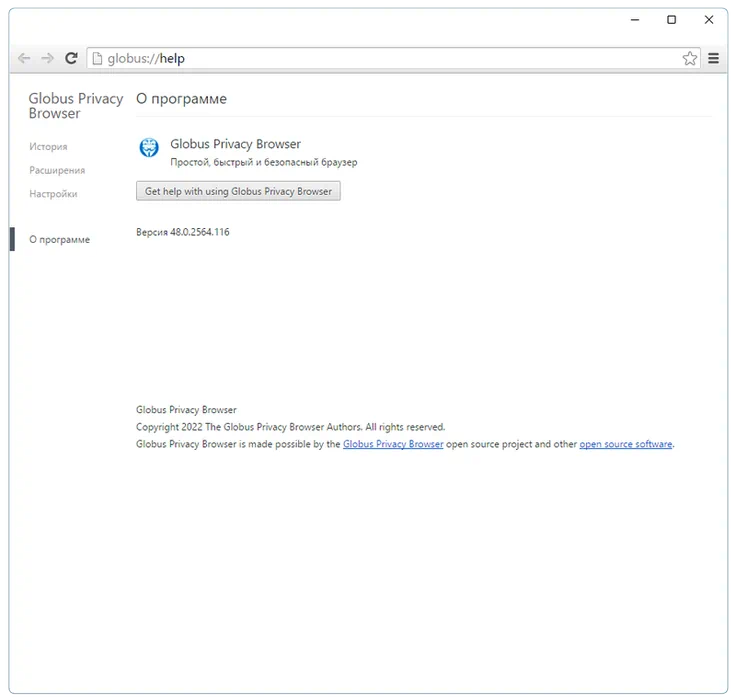Reload the page with the refresh icon
The image size is (736, 700).
pos(71,58)
